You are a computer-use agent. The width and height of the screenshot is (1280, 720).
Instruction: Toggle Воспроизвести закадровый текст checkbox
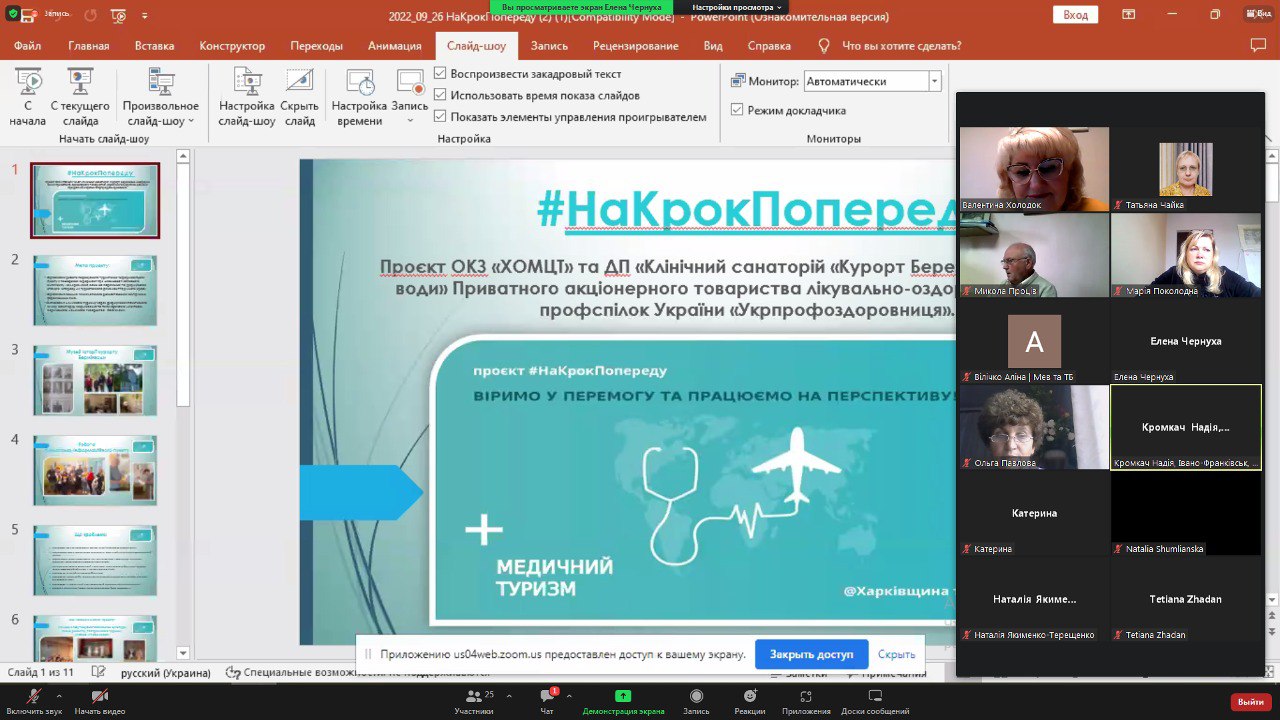(440, 74)
